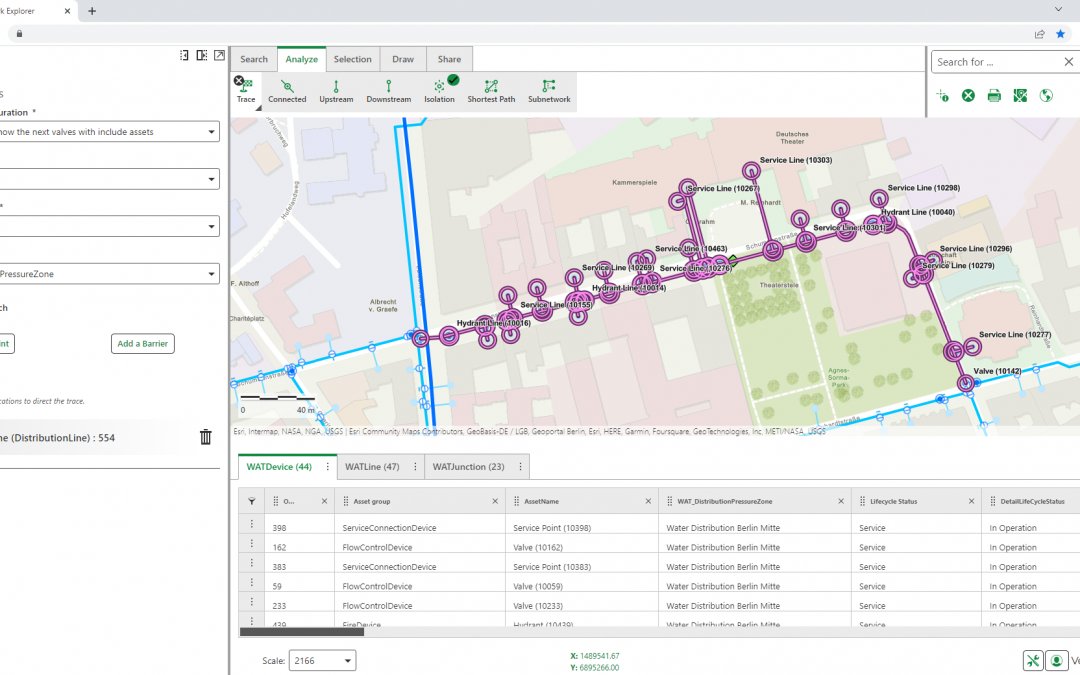Remove the first O... column
This screenshot has height=675, width=1080.
click(x=324, y=501)
